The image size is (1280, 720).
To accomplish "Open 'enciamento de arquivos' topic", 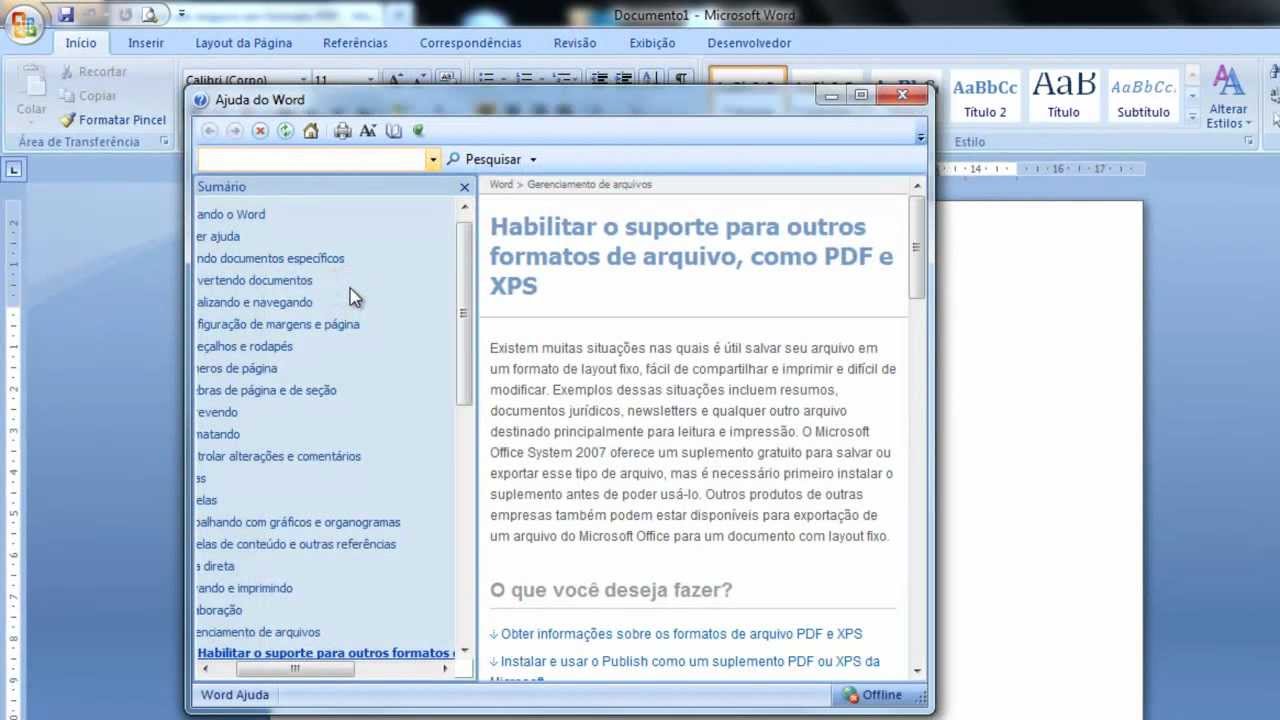I will [x=259, y=632].
